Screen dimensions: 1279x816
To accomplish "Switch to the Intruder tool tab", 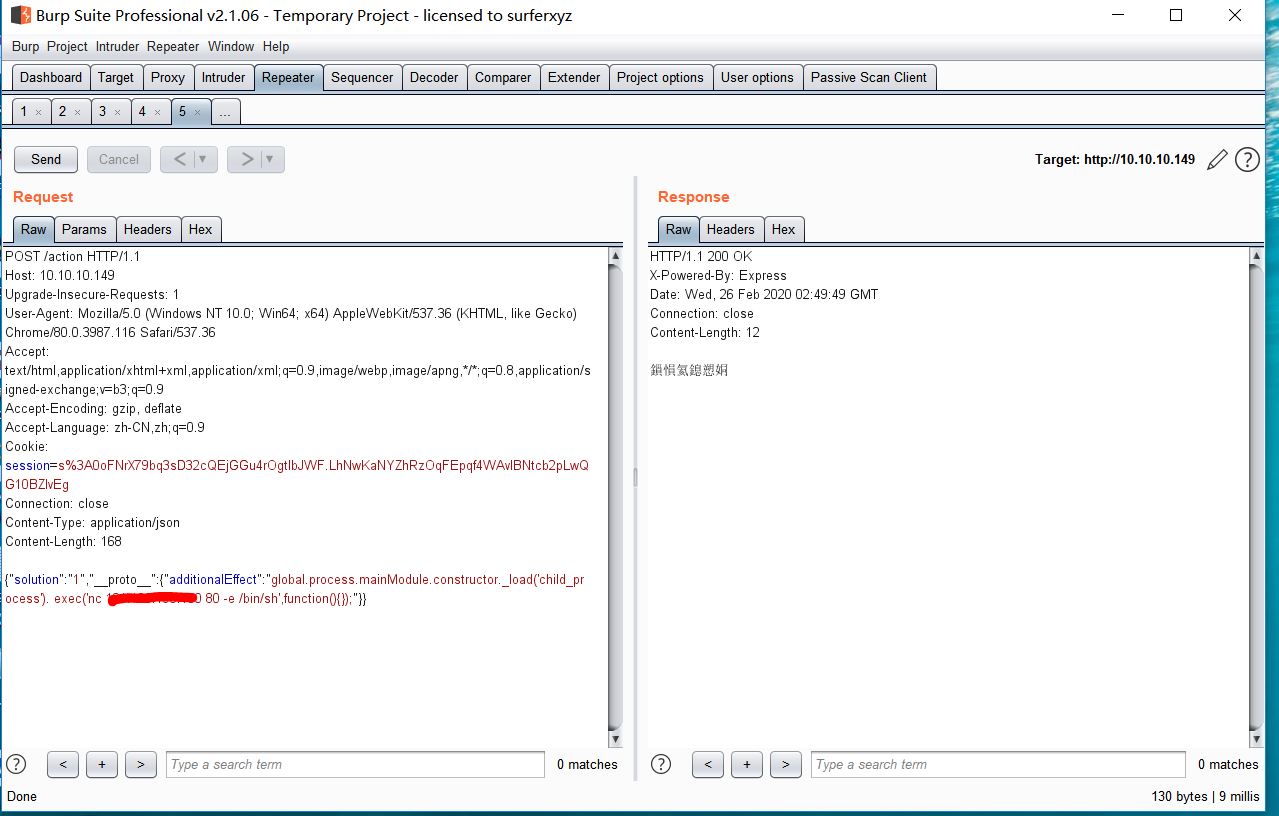I will click(x=224, y=77).
